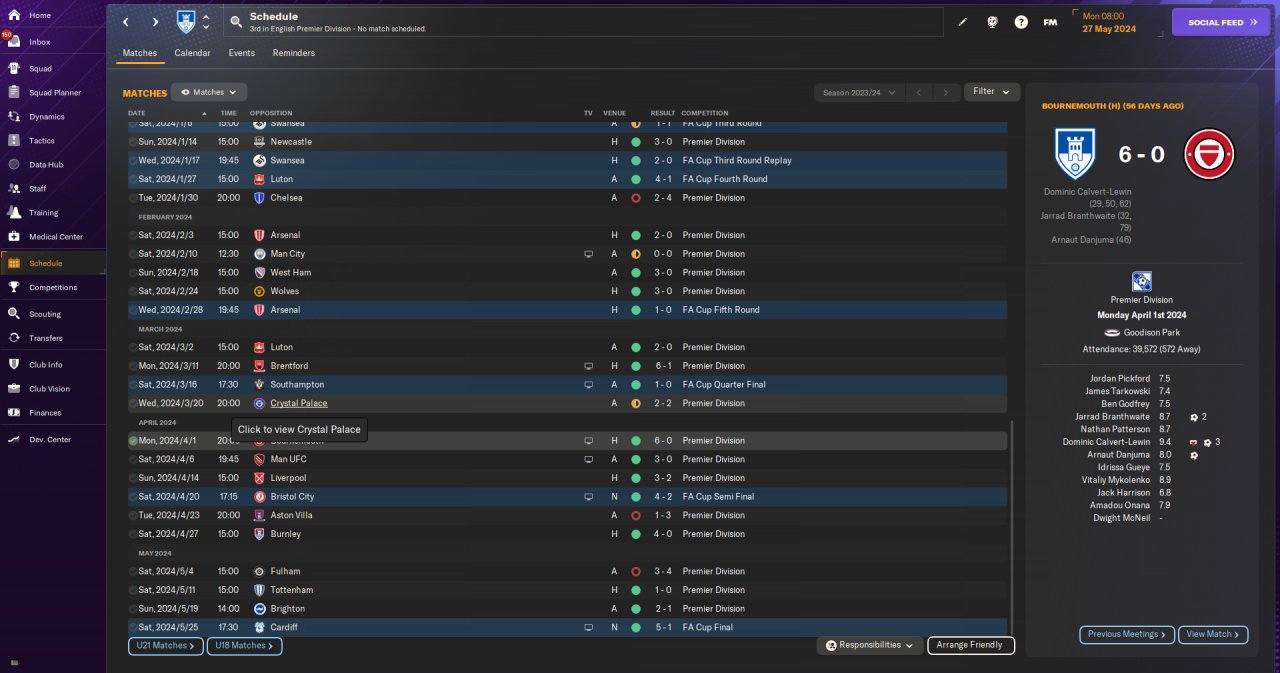The image size is (1280, 673).
Task: Open Club Vision
Action: 49,389
